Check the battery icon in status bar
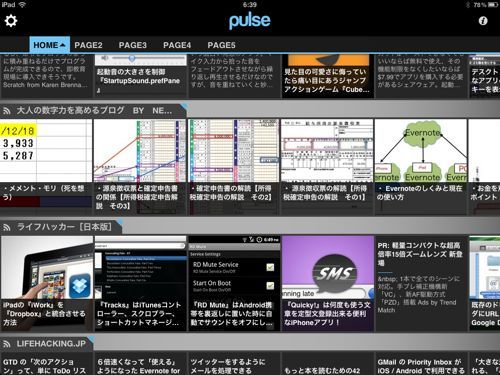Screen dimensions: 500x375 tap(493, 5)
